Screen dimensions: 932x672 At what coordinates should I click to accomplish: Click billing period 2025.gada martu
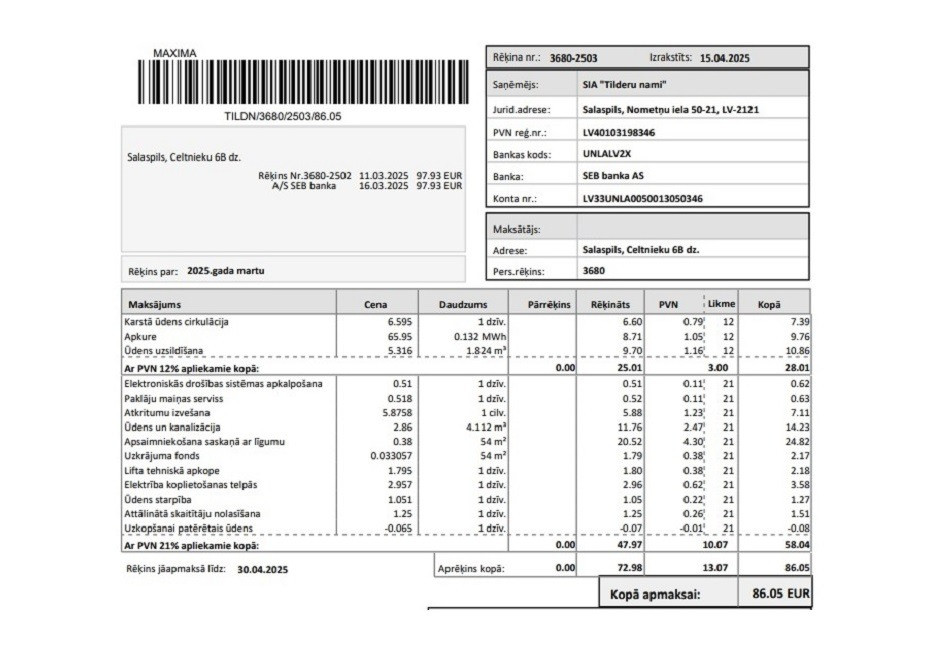click(x=226, y=271)
